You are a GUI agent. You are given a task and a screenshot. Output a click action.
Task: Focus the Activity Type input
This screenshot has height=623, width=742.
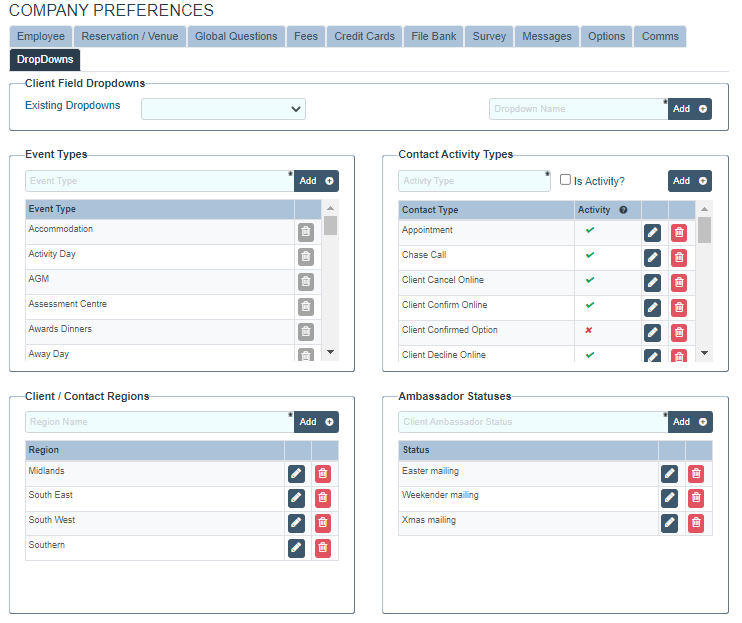(474, 181)
